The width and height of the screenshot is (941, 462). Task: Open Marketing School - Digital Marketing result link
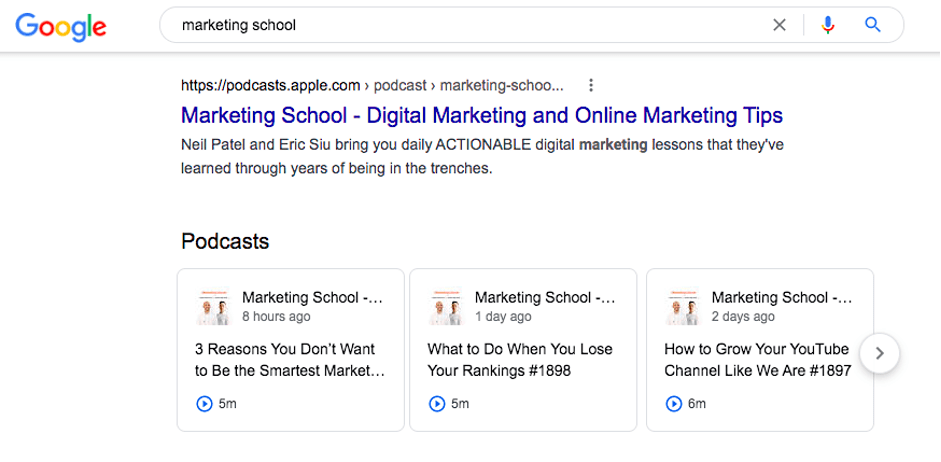coord(481,115)
